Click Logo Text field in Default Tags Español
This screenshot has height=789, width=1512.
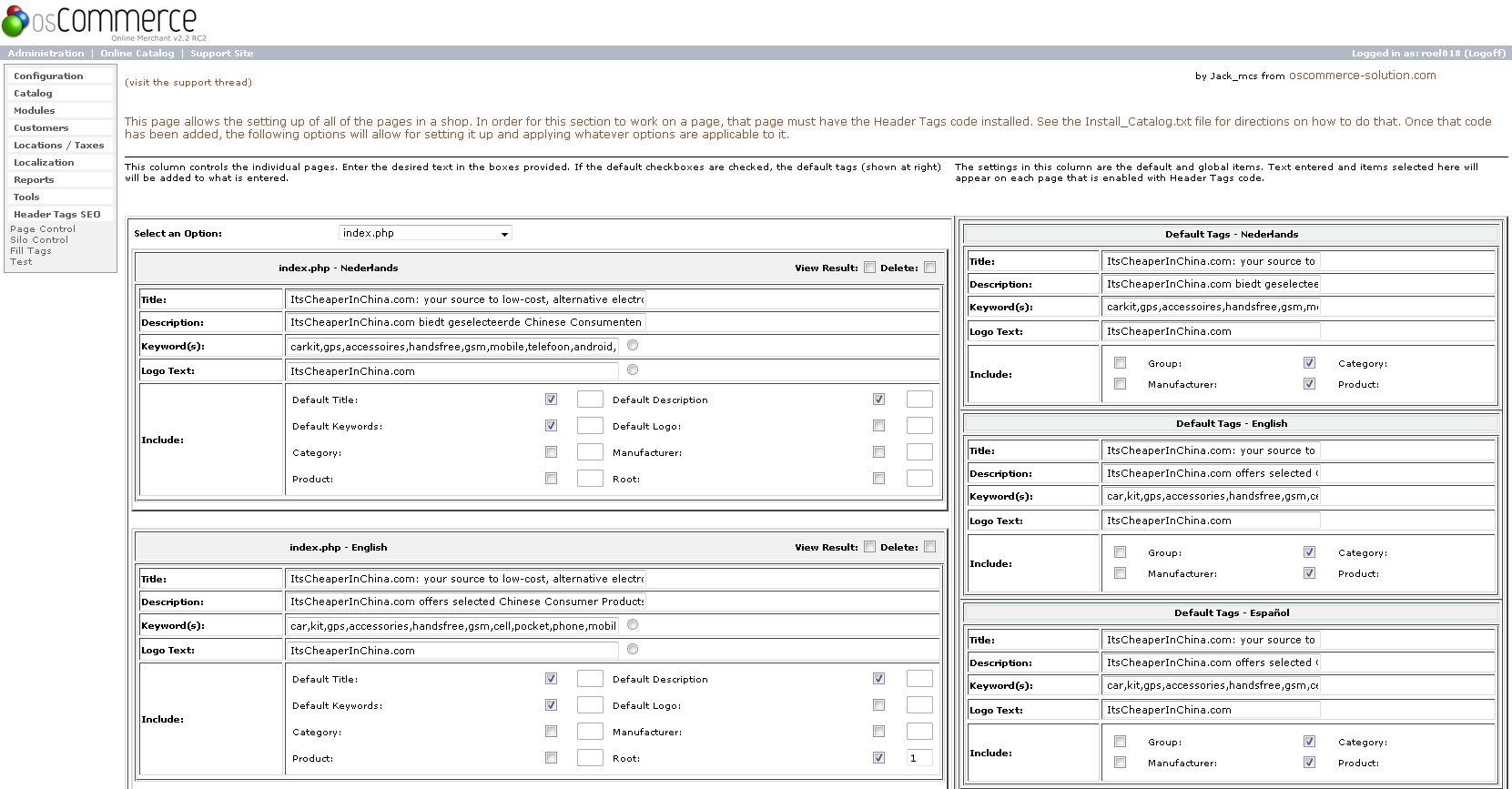pyautogui.click(x=1212, y=710)
